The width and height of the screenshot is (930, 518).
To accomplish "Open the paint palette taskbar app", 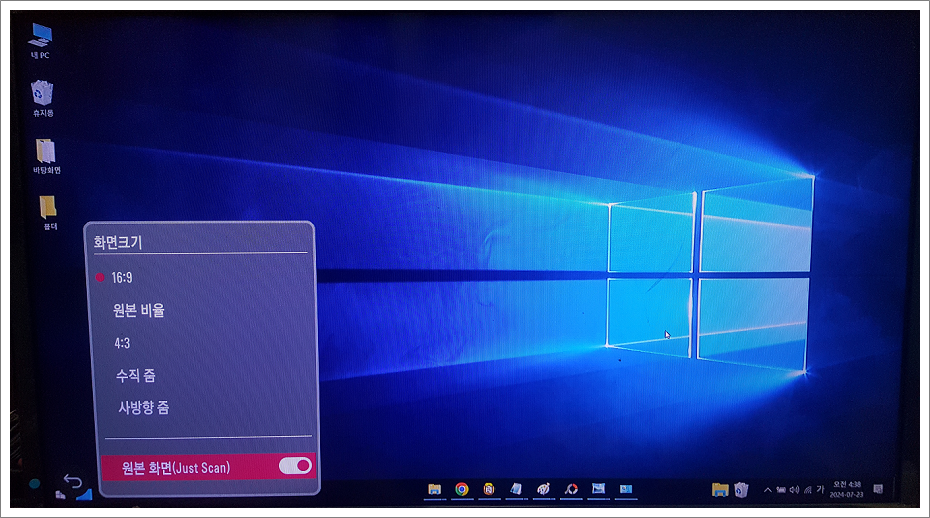I will (543, 489).
